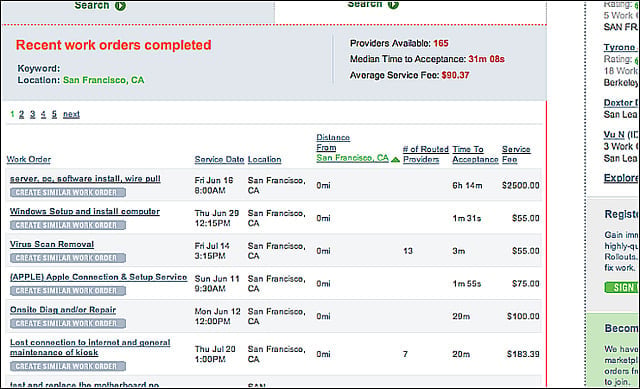This screenshot has height=389, width=640.
Task: Click the 13 routed providers cell
Action: [x=408, y=251]
